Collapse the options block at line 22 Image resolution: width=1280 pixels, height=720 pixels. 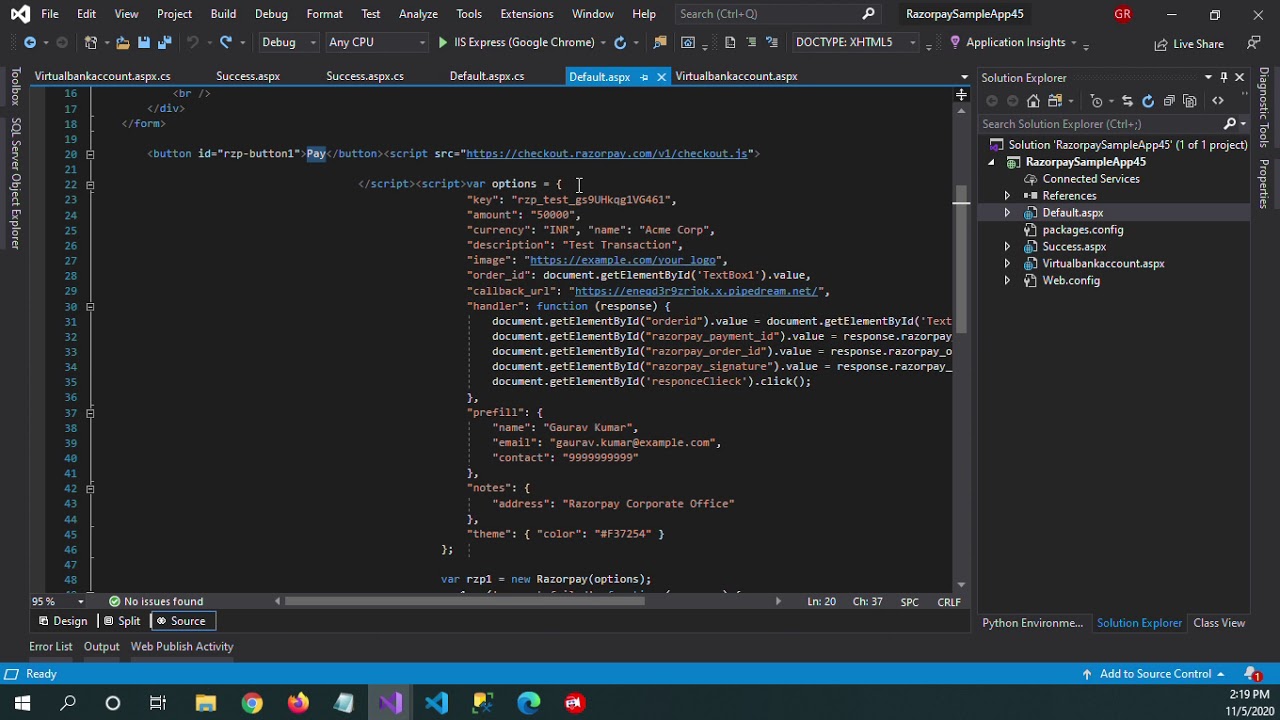tap(89, 184)
